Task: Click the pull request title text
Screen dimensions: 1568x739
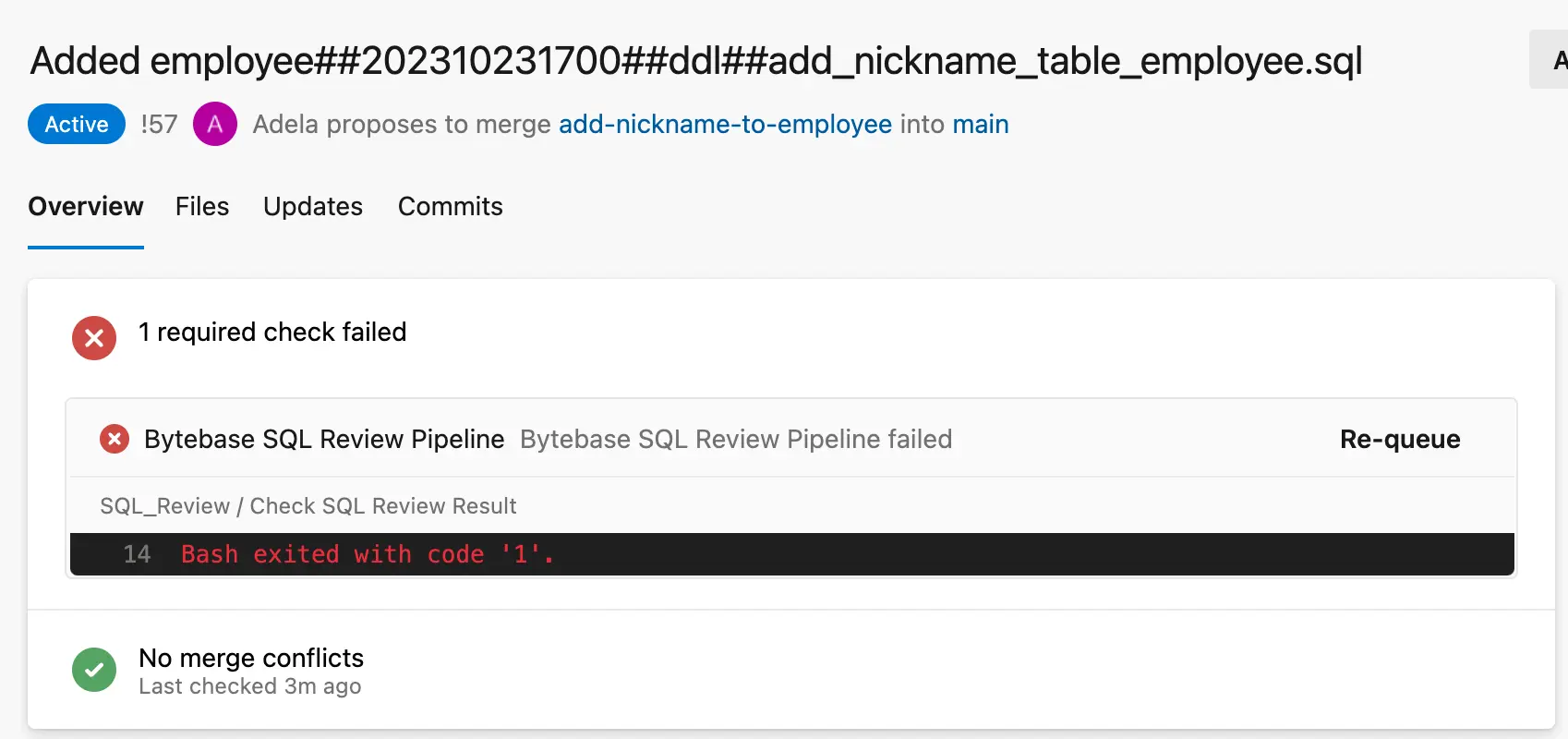Action: tap(696, 61)
